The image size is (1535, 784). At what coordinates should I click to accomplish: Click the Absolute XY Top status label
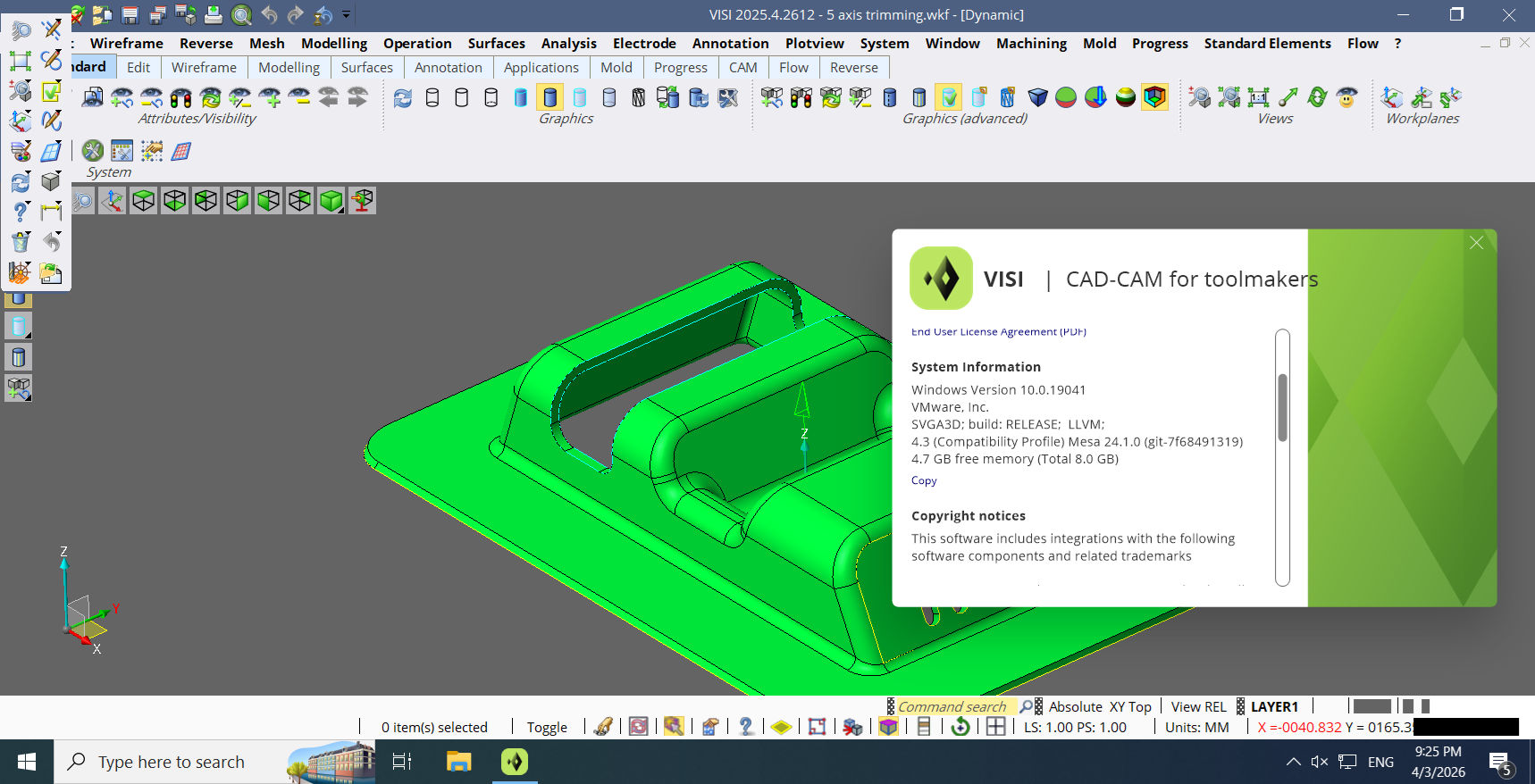pyautogui.click(x=1100, y=706)
